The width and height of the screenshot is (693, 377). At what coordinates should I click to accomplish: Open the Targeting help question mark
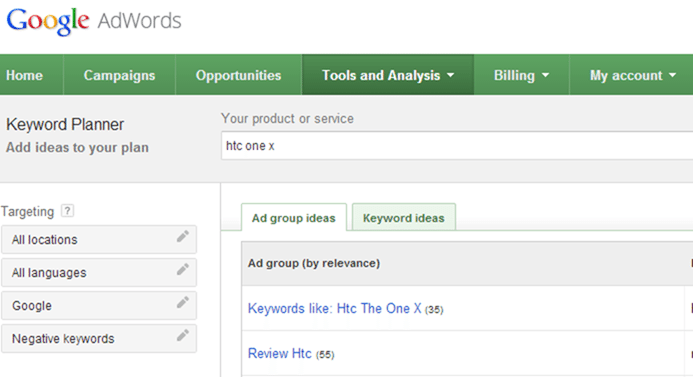[x=67, y=211]
